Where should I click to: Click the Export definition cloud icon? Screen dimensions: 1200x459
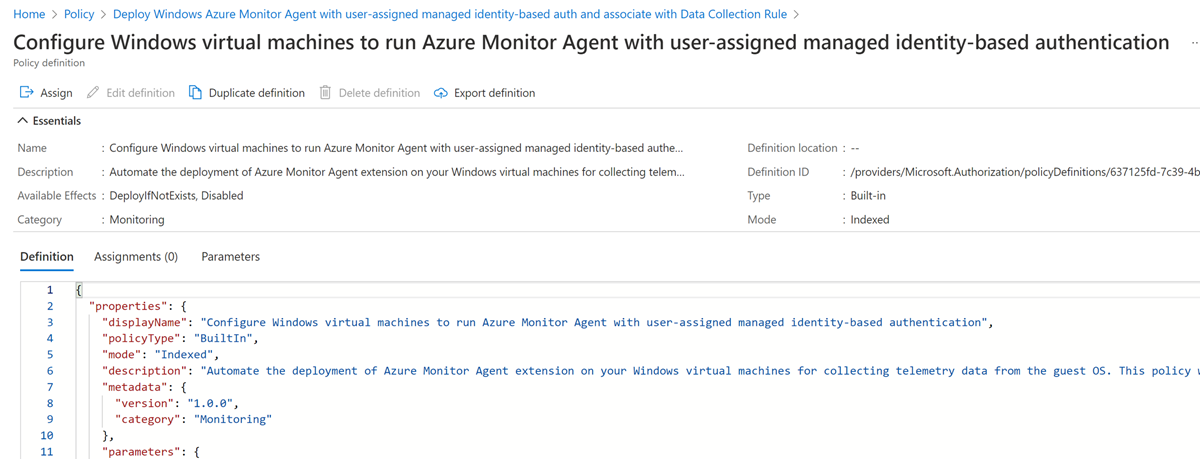click(x=441, y=93)
